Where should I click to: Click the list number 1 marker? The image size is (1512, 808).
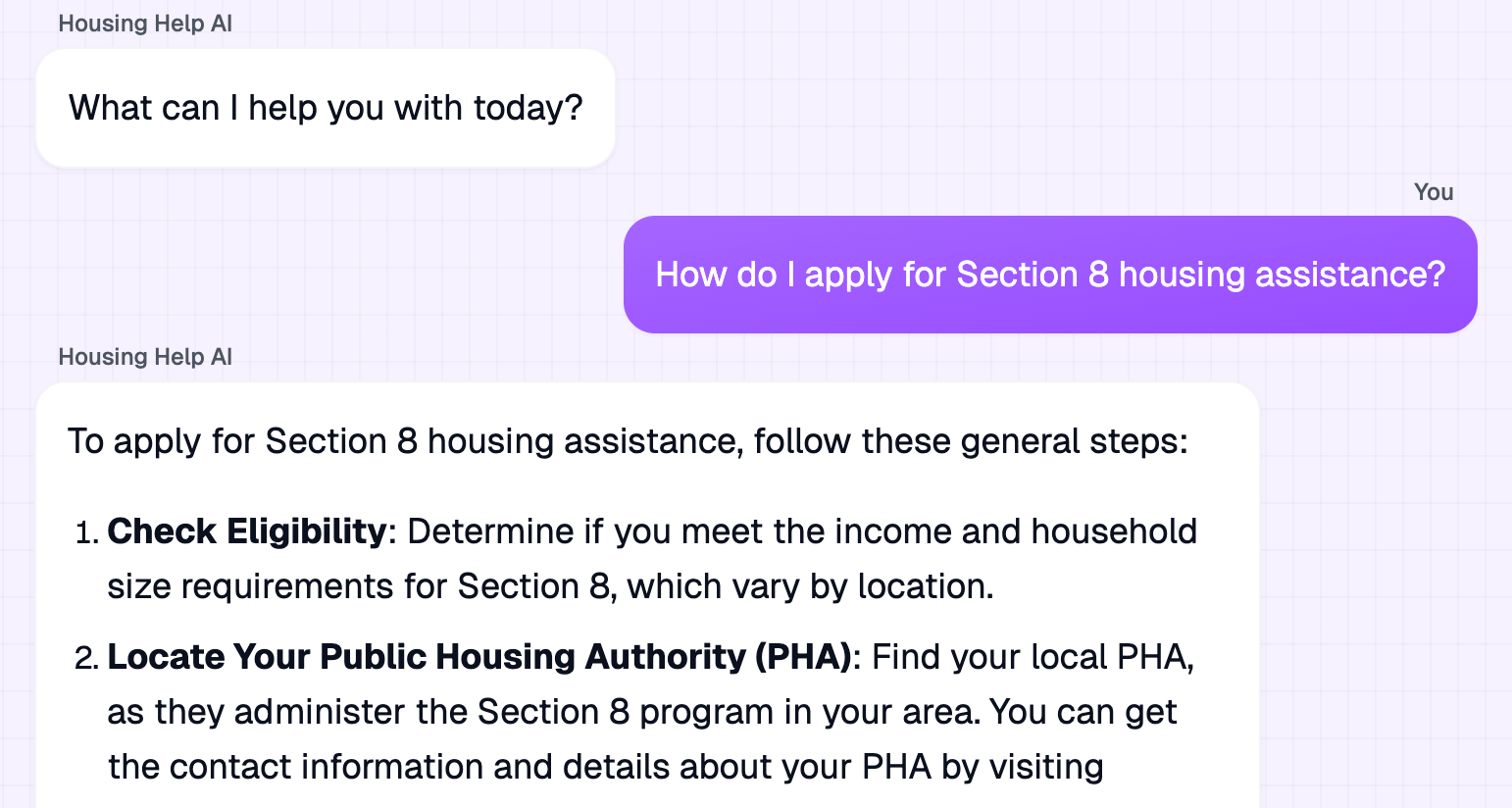coord(86,532)
